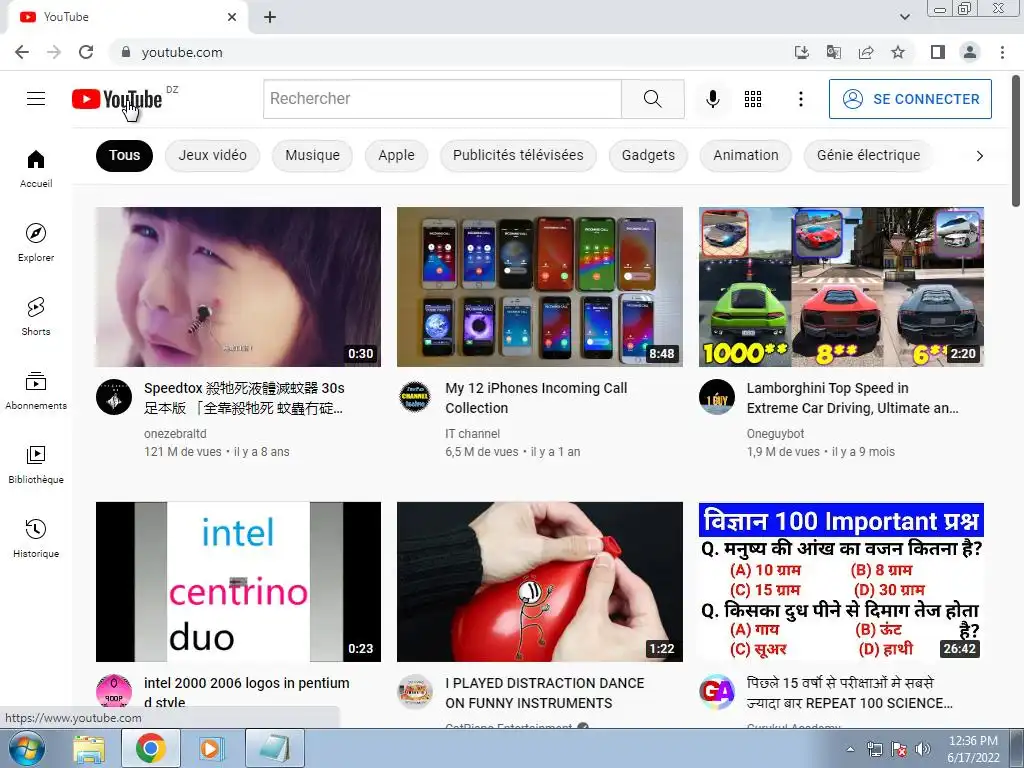This screenshot has height=768, width=1024.
Task: Open Lamborghini Top Speed video title
Action: point(852,398)
